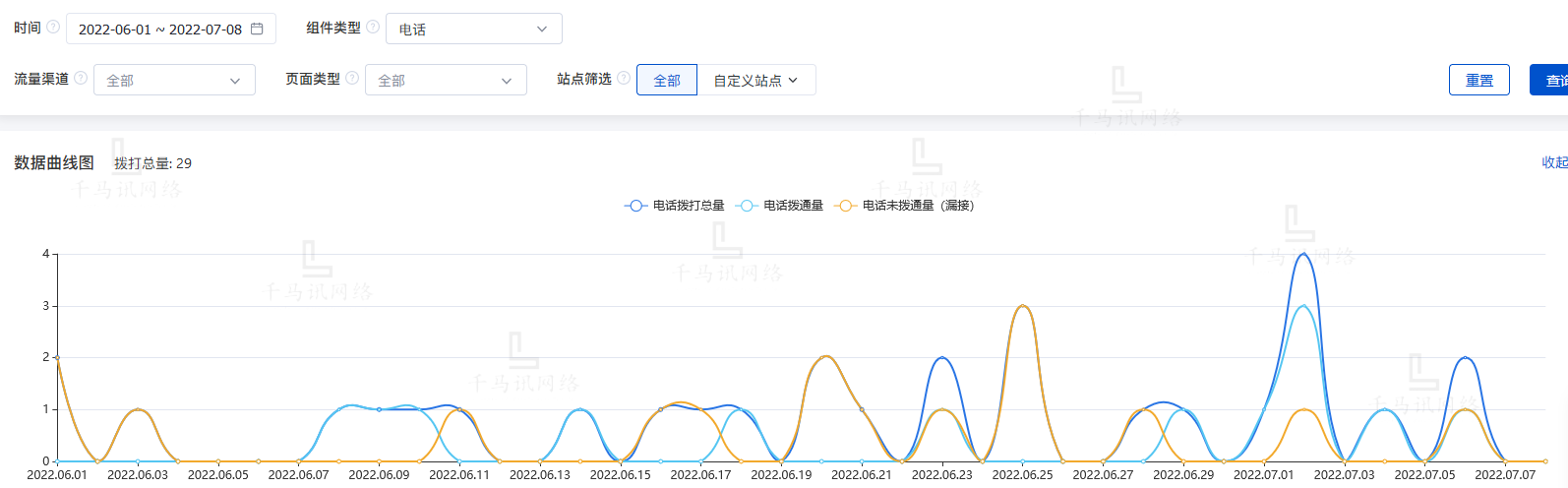Click help icon next to 页面类型 label

pos(352,79)
